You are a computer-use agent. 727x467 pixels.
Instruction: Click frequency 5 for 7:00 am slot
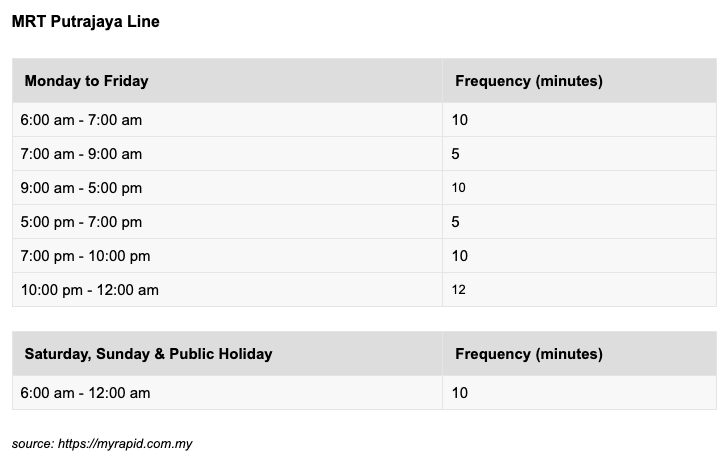pos(455,154)
